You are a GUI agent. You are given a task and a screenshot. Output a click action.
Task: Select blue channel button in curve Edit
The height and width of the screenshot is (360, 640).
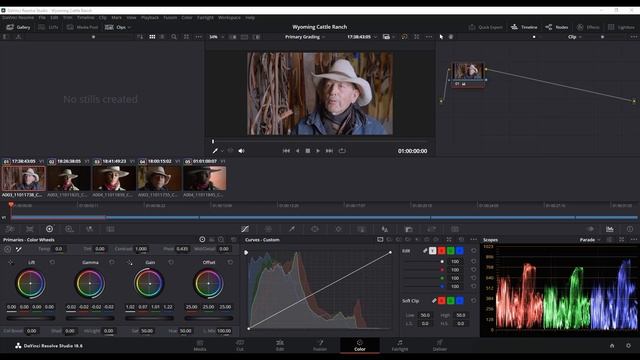[460, 251]
